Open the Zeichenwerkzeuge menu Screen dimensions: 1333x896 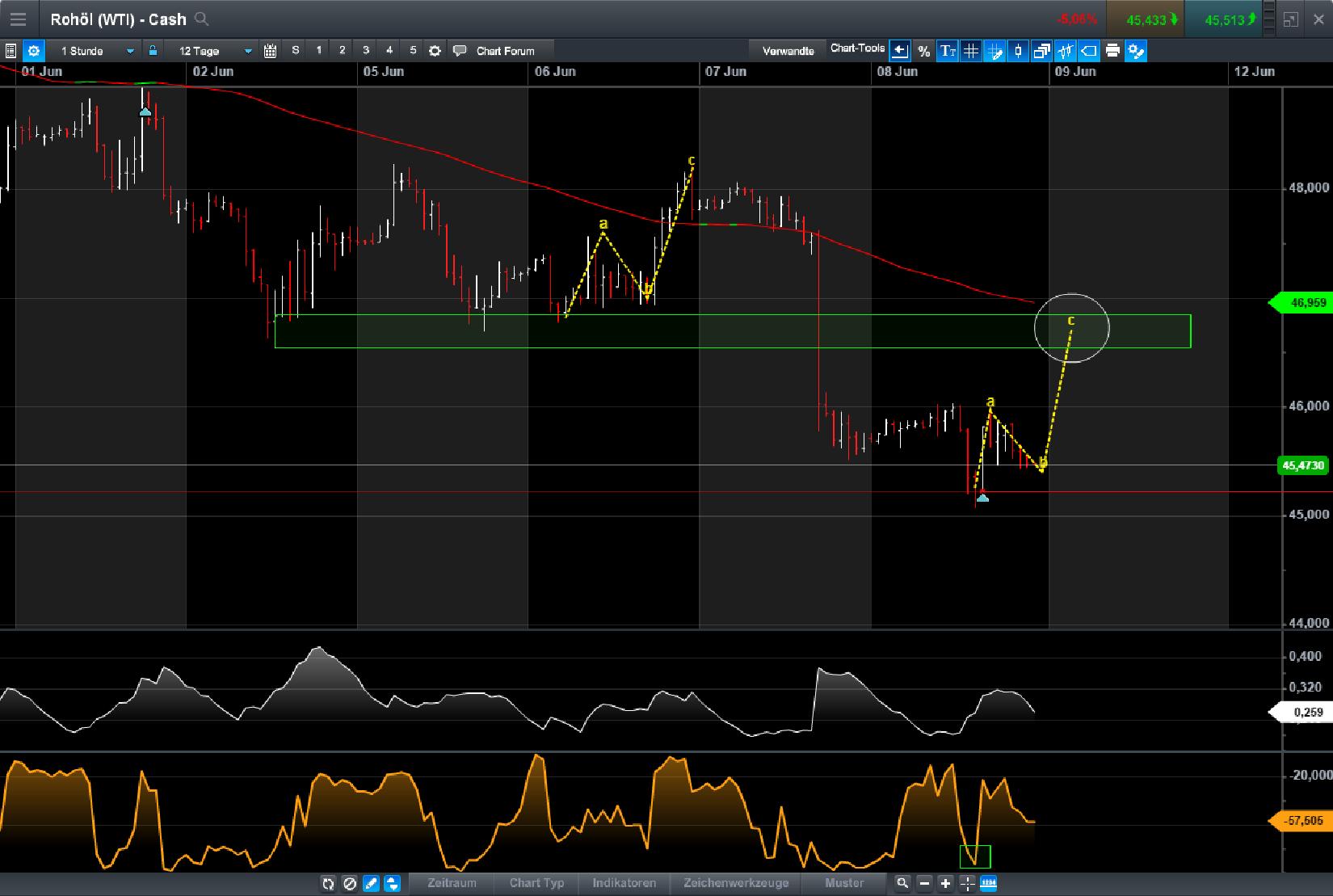click(x=735, y=884)
